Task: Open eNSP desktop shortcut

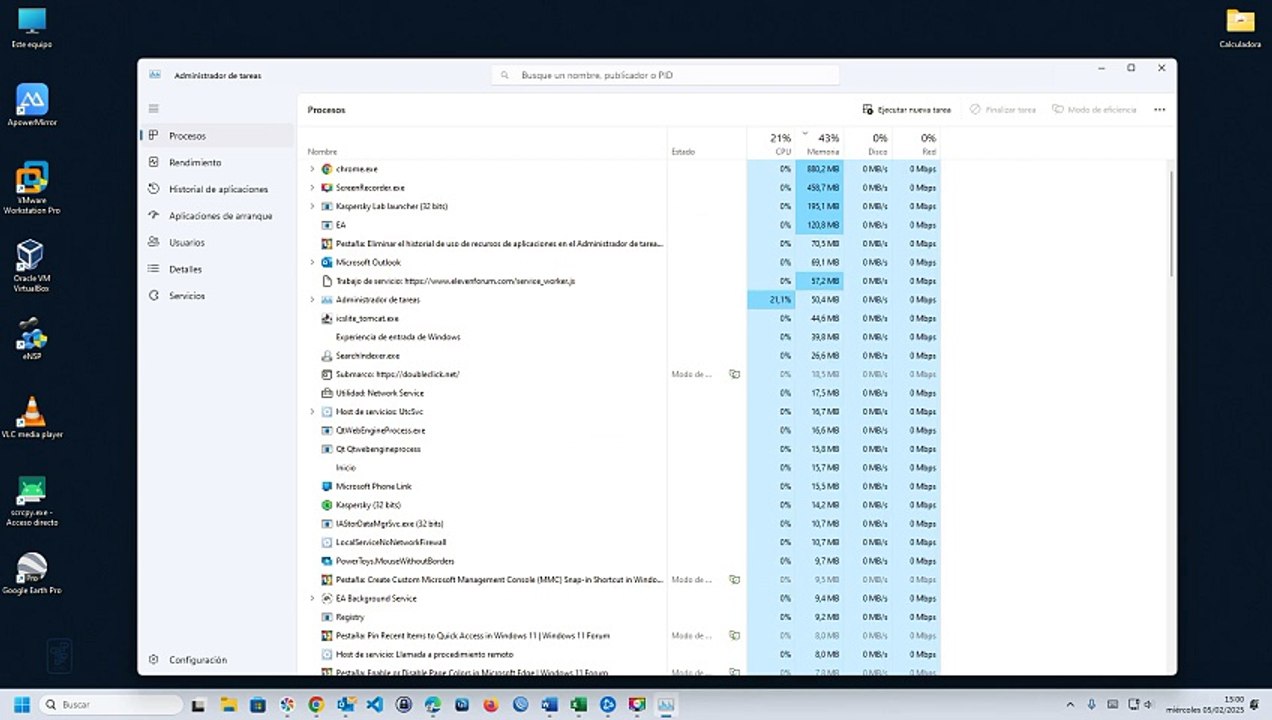Action: (31, 339)
